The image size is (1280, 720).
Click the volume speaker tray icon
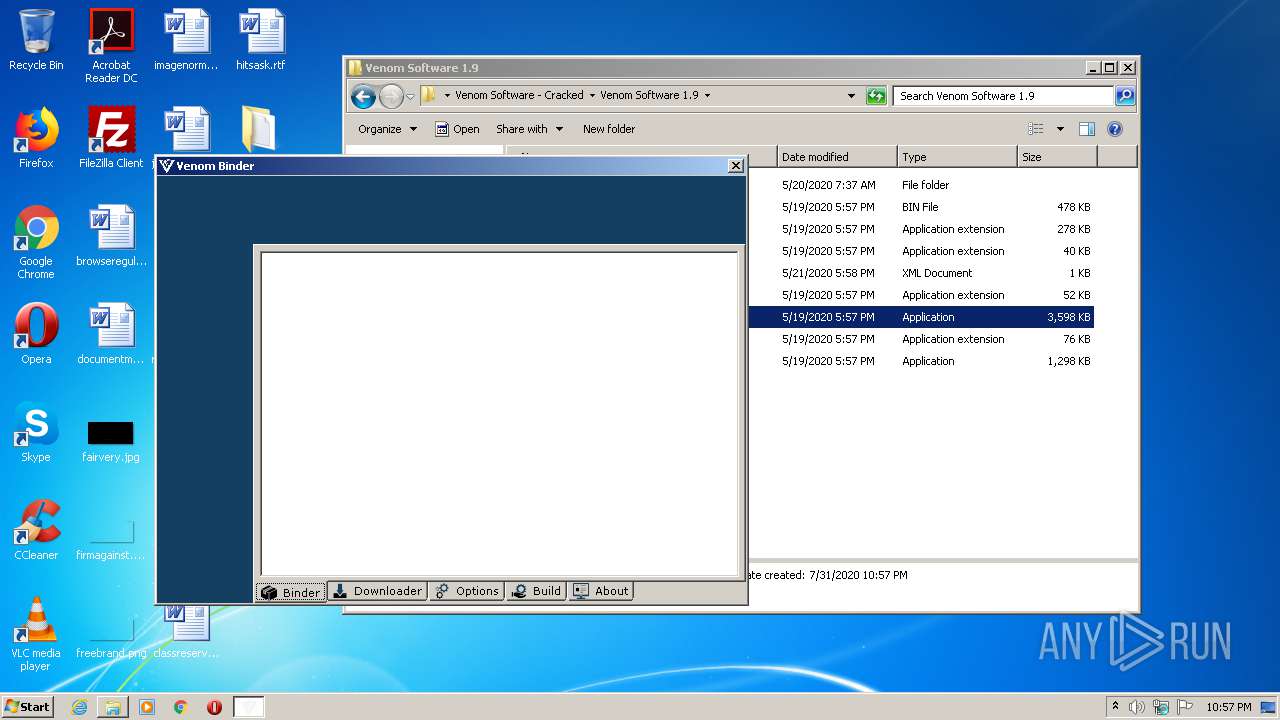pos(1136,707)
